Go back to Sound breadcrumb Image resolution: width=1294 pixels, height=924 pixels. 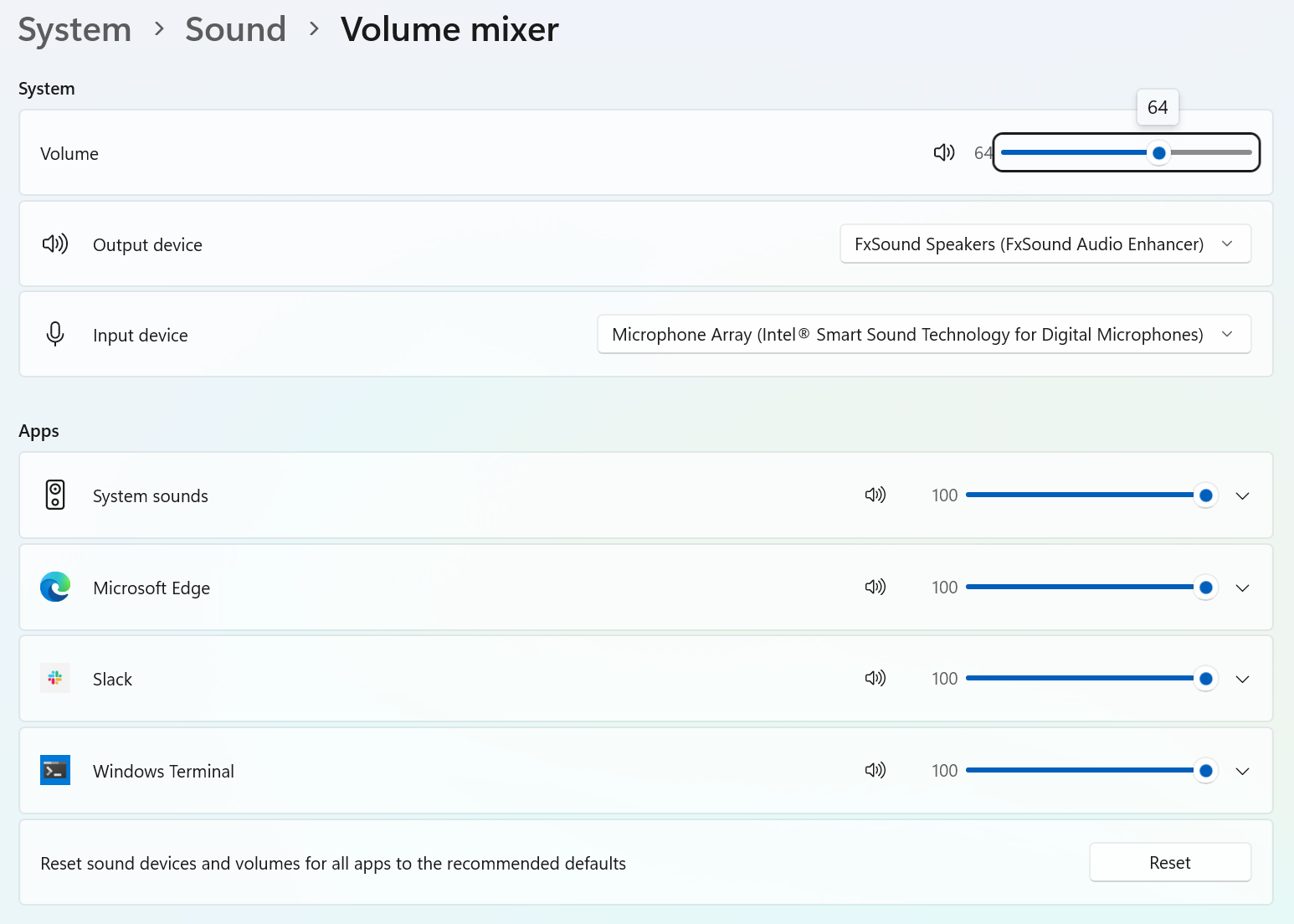[x=235, y=29]
